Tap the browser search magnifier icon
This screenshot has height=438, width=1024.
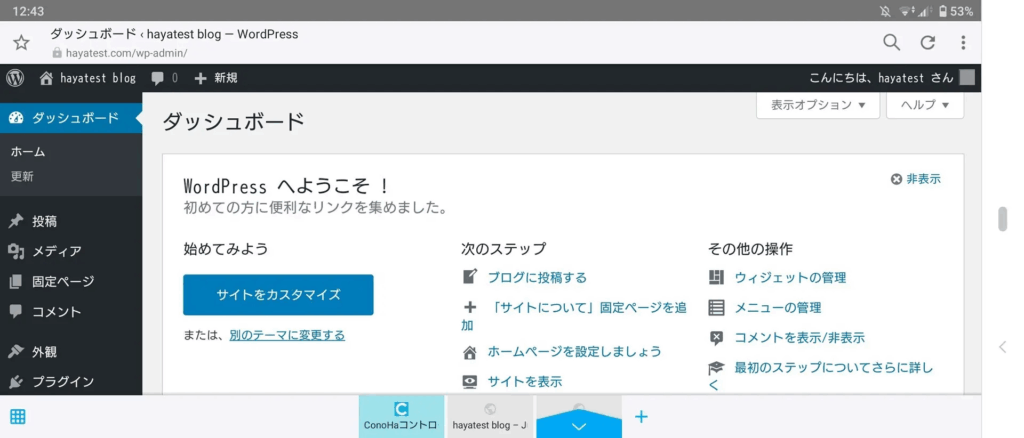point(891,42)
